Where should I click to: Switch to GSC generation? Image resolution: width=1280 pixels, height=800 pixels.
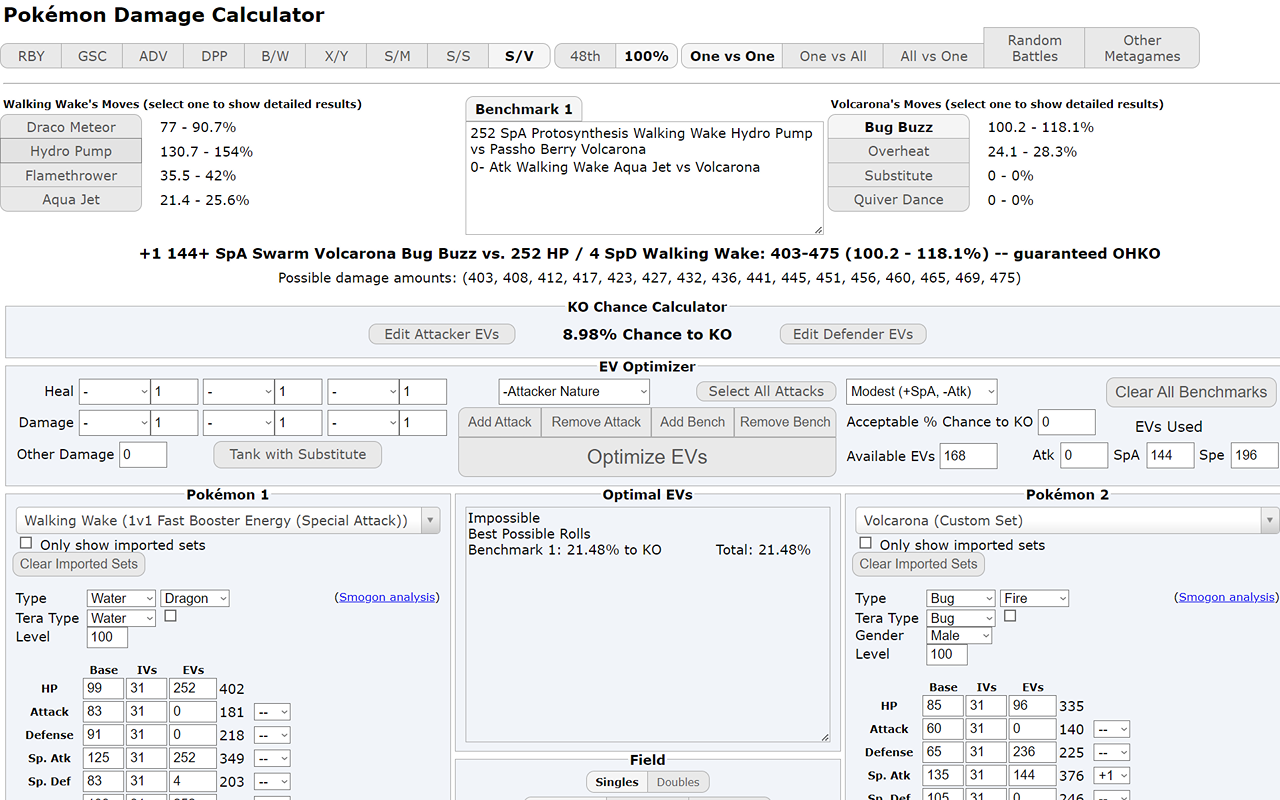pyautogui.click(x=92, y=56)
